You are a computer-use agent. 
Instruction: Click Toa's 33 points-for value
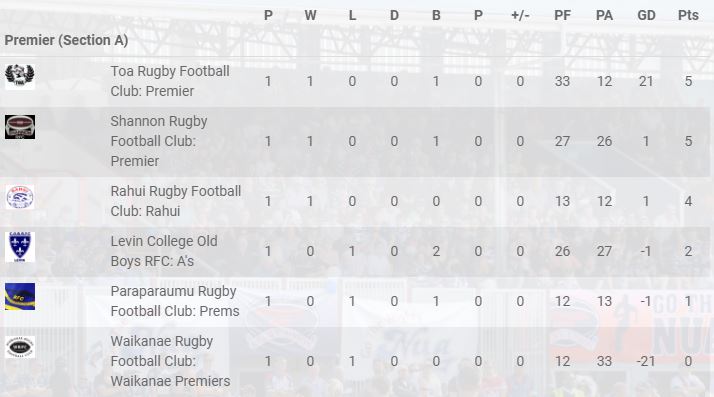(562, 81)
